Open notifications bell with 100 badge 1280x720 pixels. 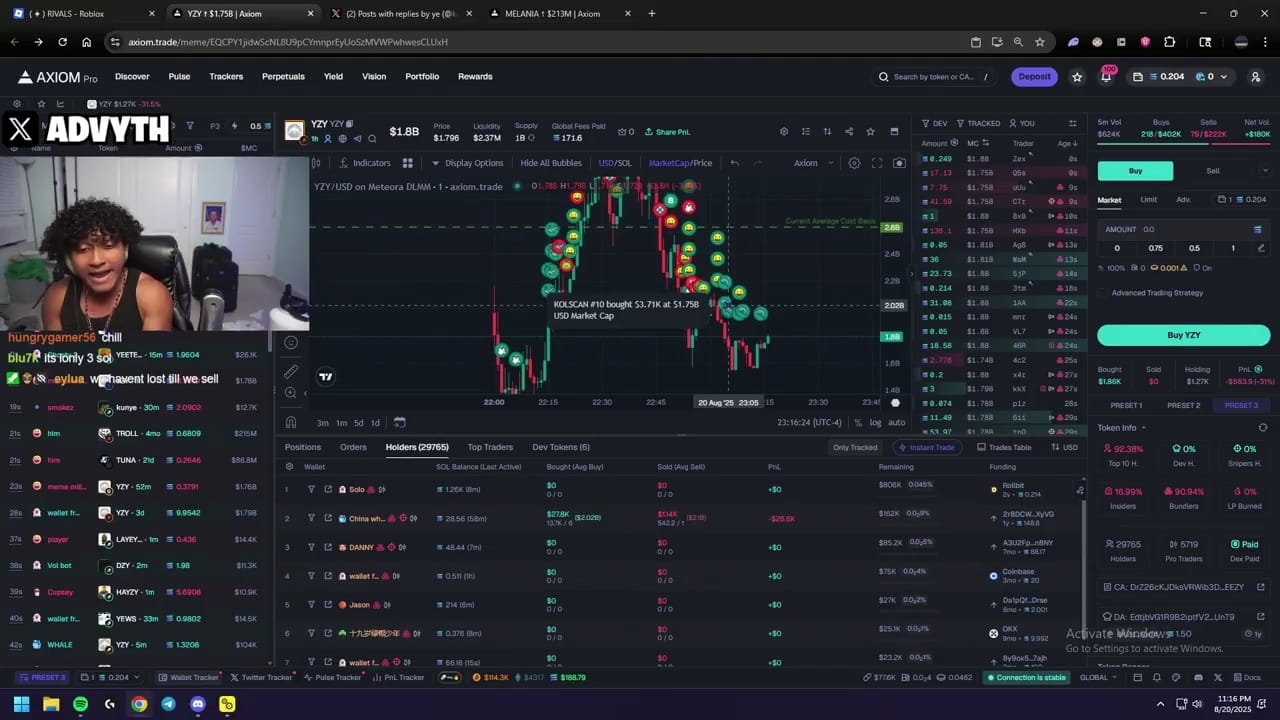(1106, 76)
